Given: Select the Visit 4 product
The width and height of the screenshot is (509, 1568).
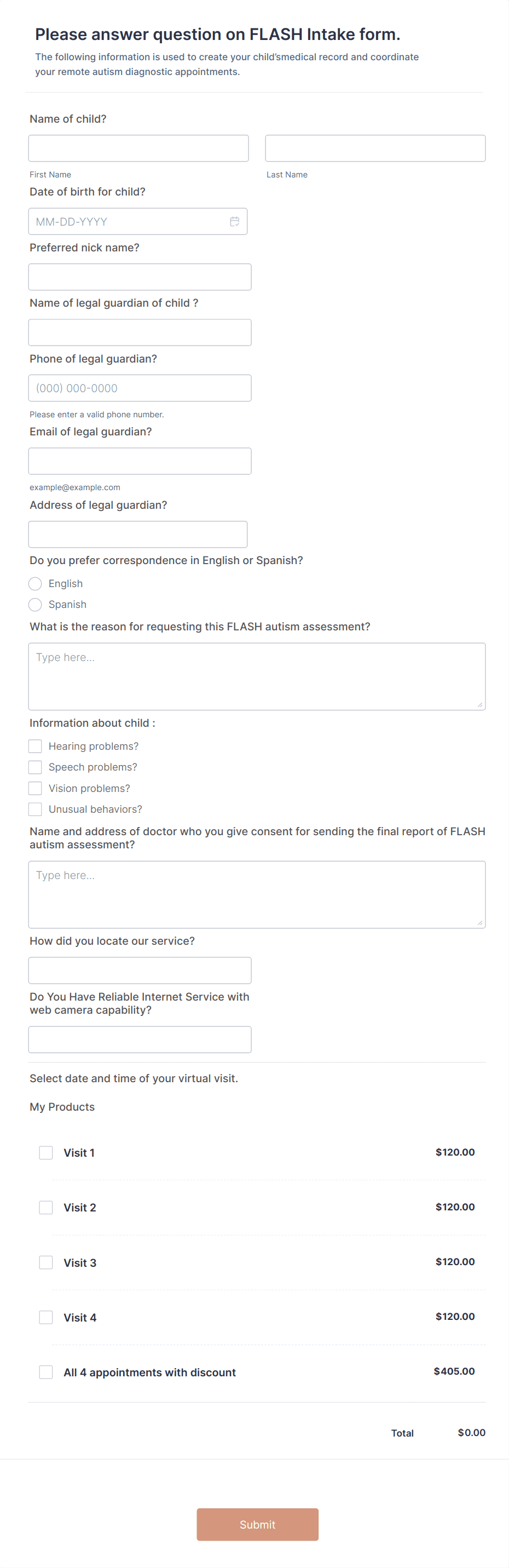Looking at the screenshot, I should [x=45, y=1317].
